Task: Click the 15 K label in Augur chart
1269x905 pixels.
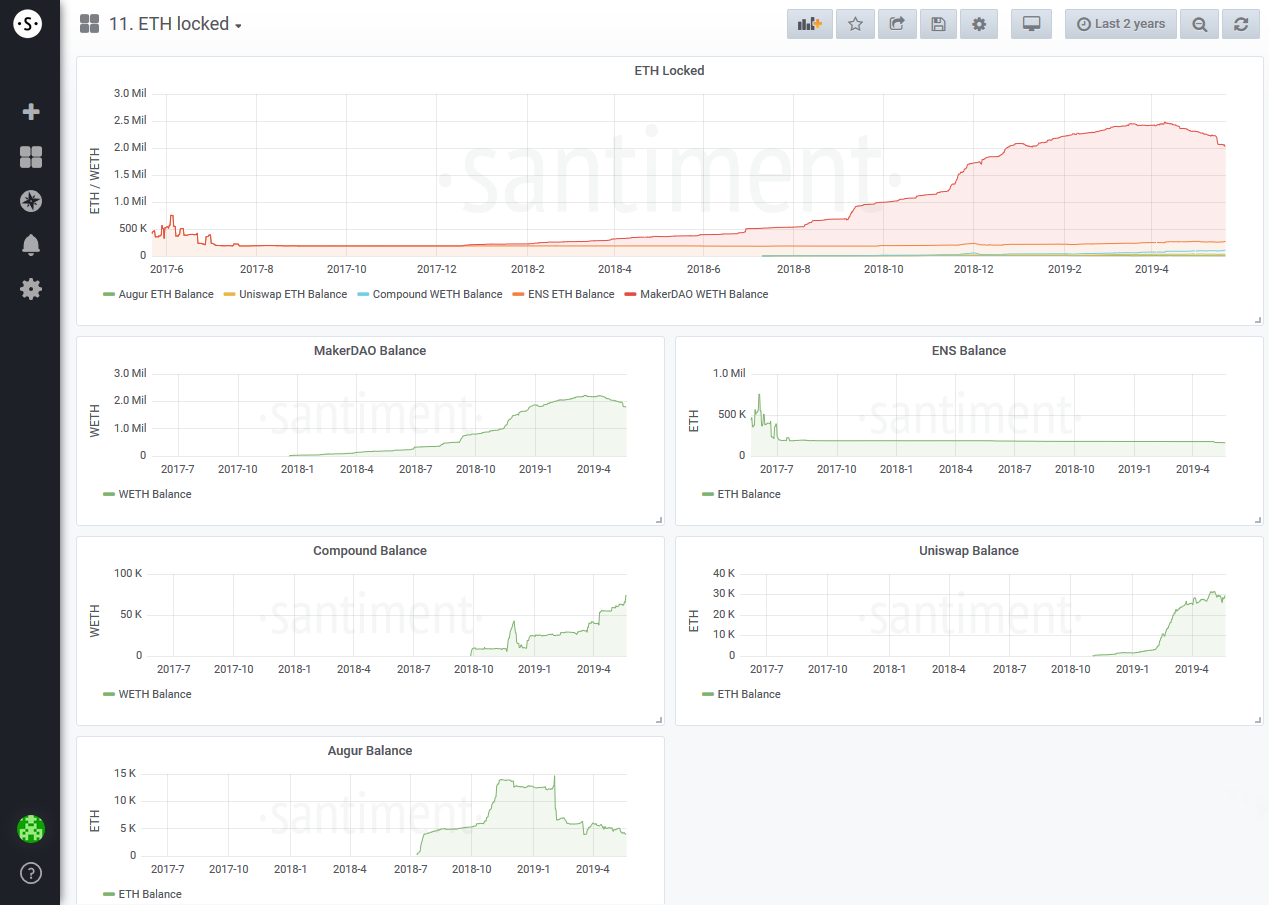Action: [125, 773]
